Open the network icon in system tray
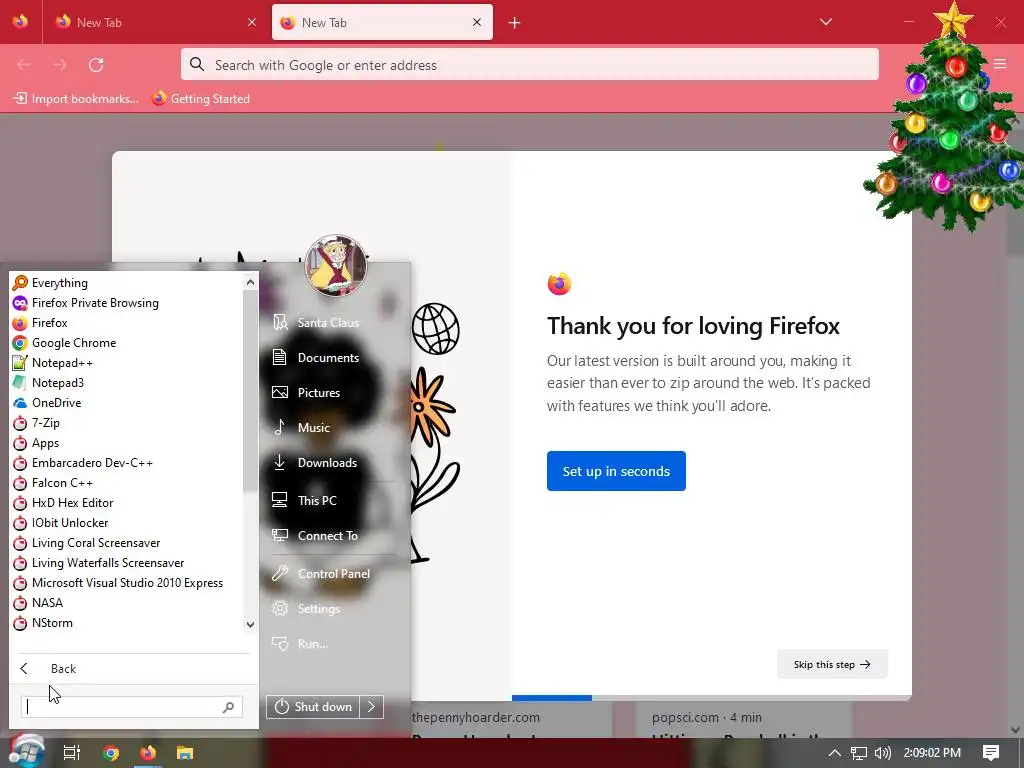The width and height of the screenshot is (1024, 768). (859, 753)
